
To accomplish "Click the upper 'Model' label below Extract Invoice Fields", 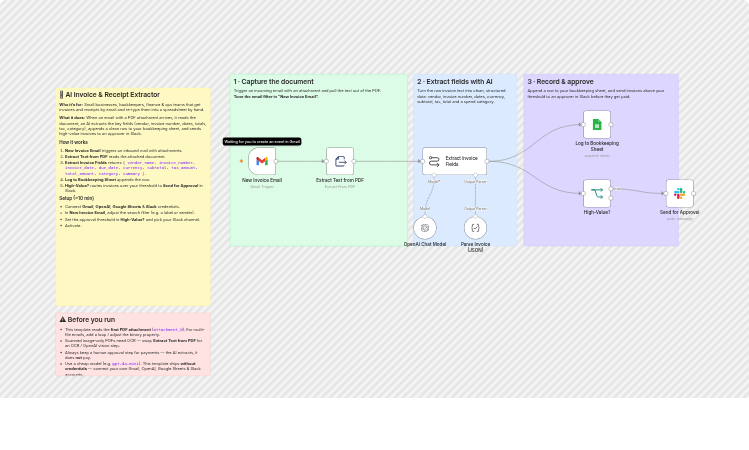I will (434, 182).
